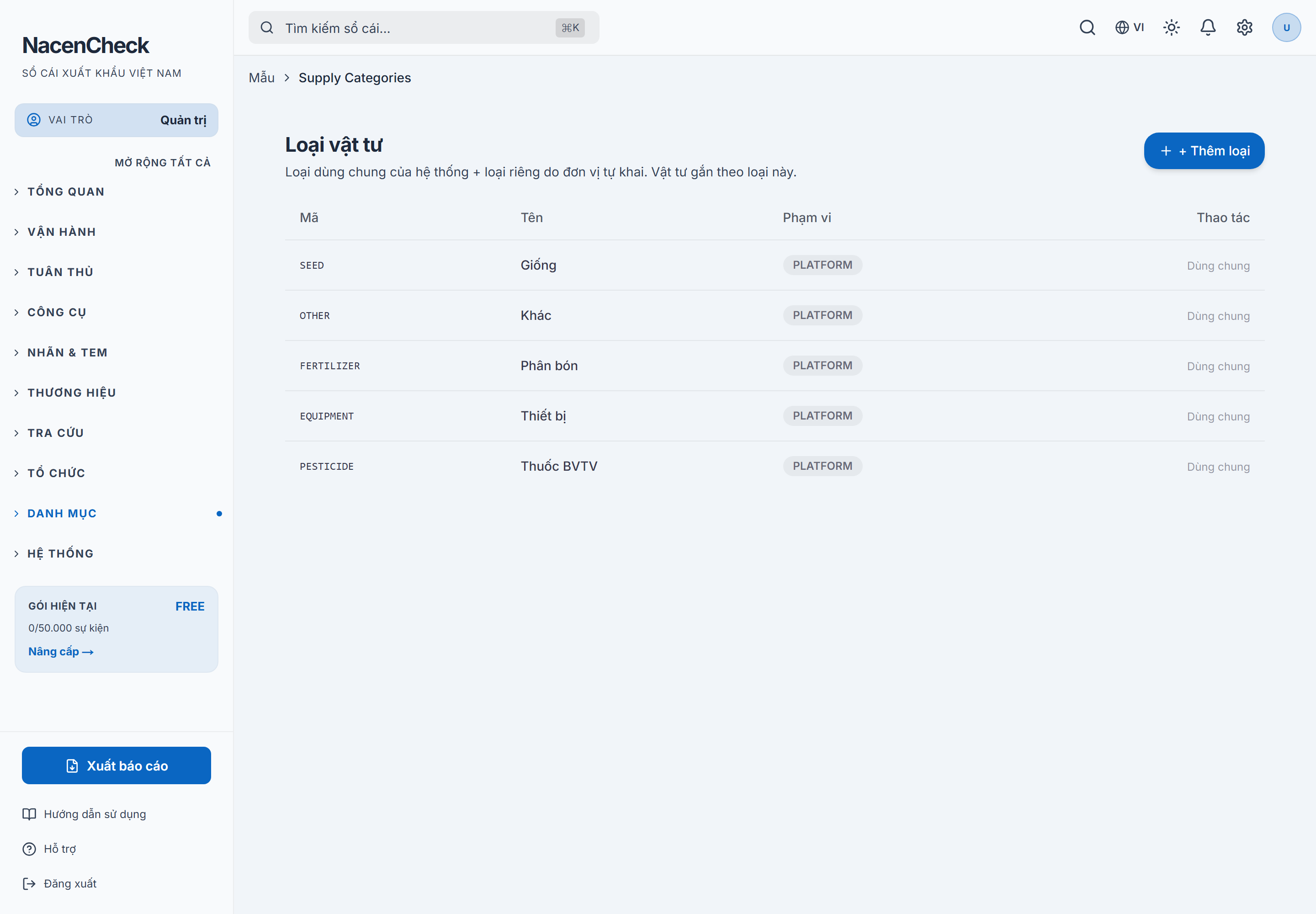
Task: Expand the Nhãn & Tem section
Action: [x=116, y=352]
